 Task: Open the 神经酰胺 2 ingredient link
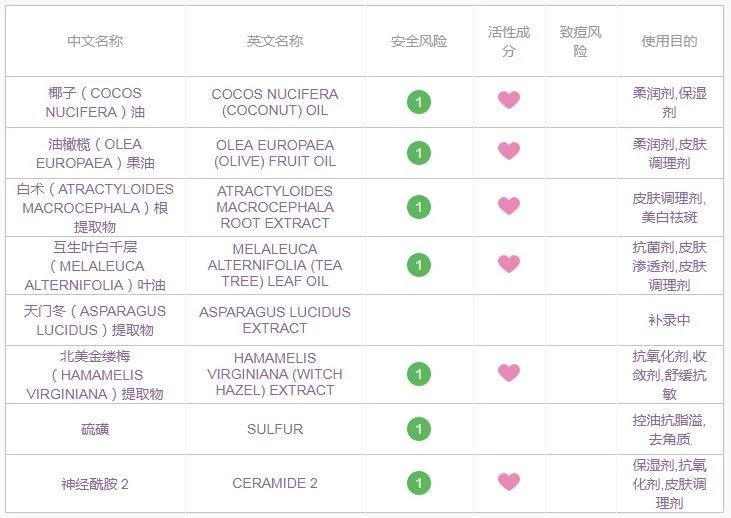coord(95,484)
